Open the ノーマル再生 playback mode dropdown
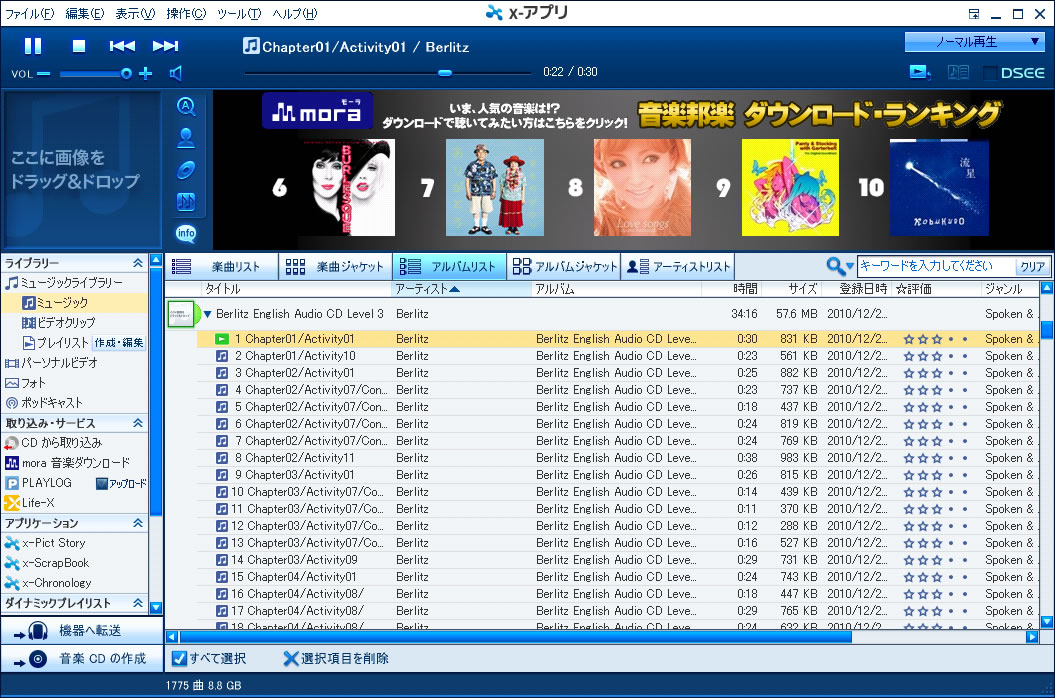Image resolution: width=1055 pixels, height=698 pixels. [x=974, y=42]
